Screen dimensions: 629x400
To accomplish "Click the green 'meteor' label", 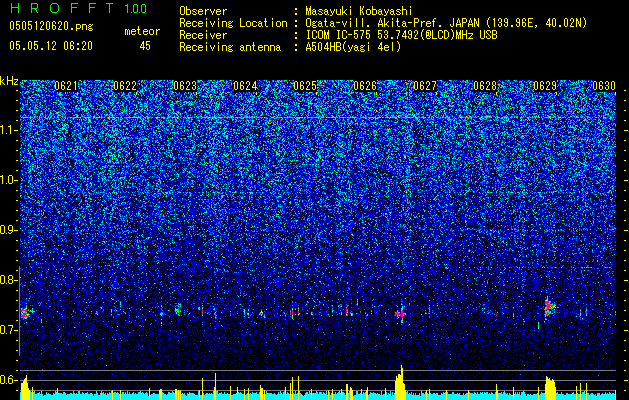I will pos(142,31).
